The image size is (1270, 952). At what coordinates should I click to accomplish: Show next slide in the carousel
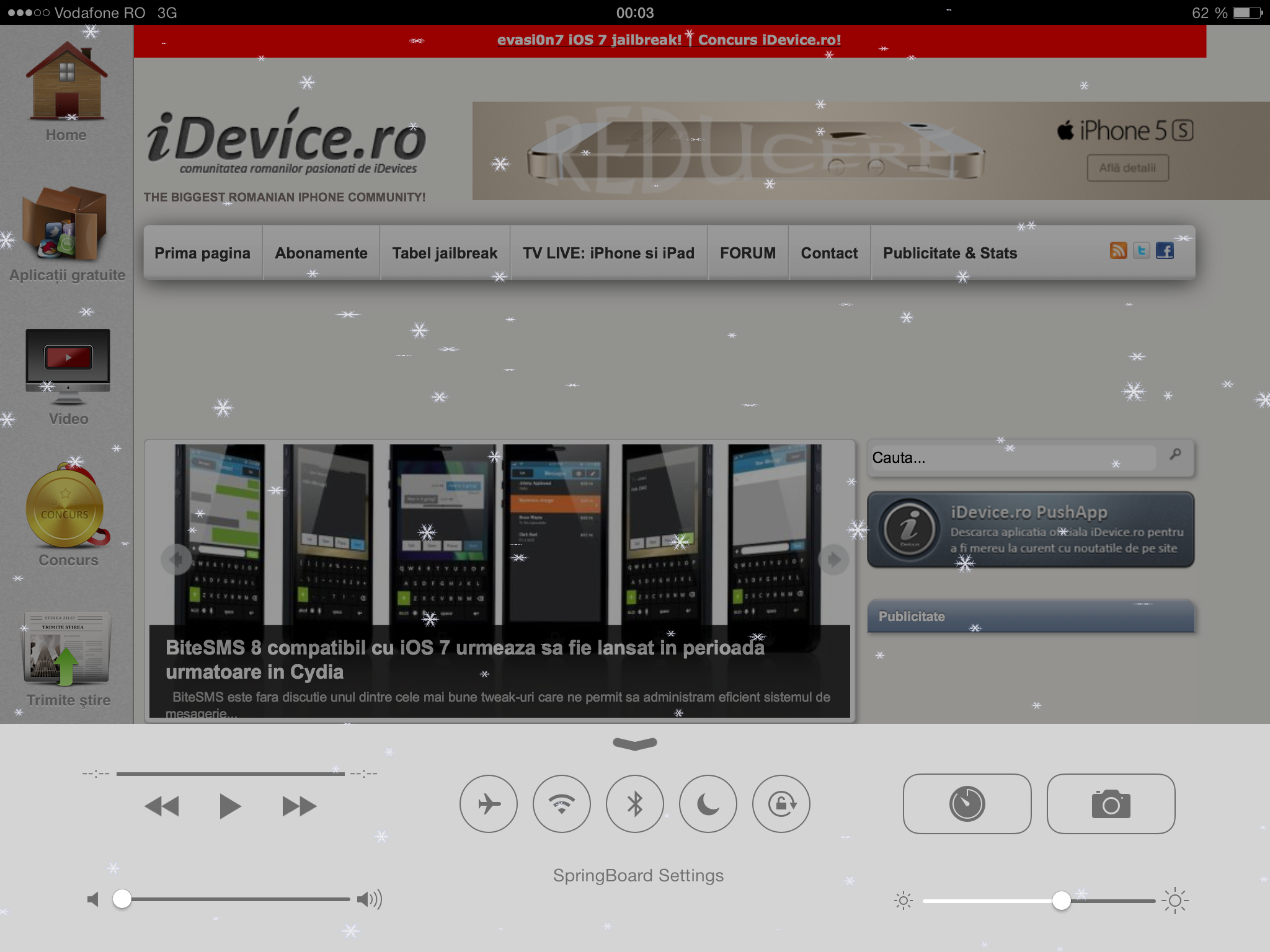click(x=833, y=560)
